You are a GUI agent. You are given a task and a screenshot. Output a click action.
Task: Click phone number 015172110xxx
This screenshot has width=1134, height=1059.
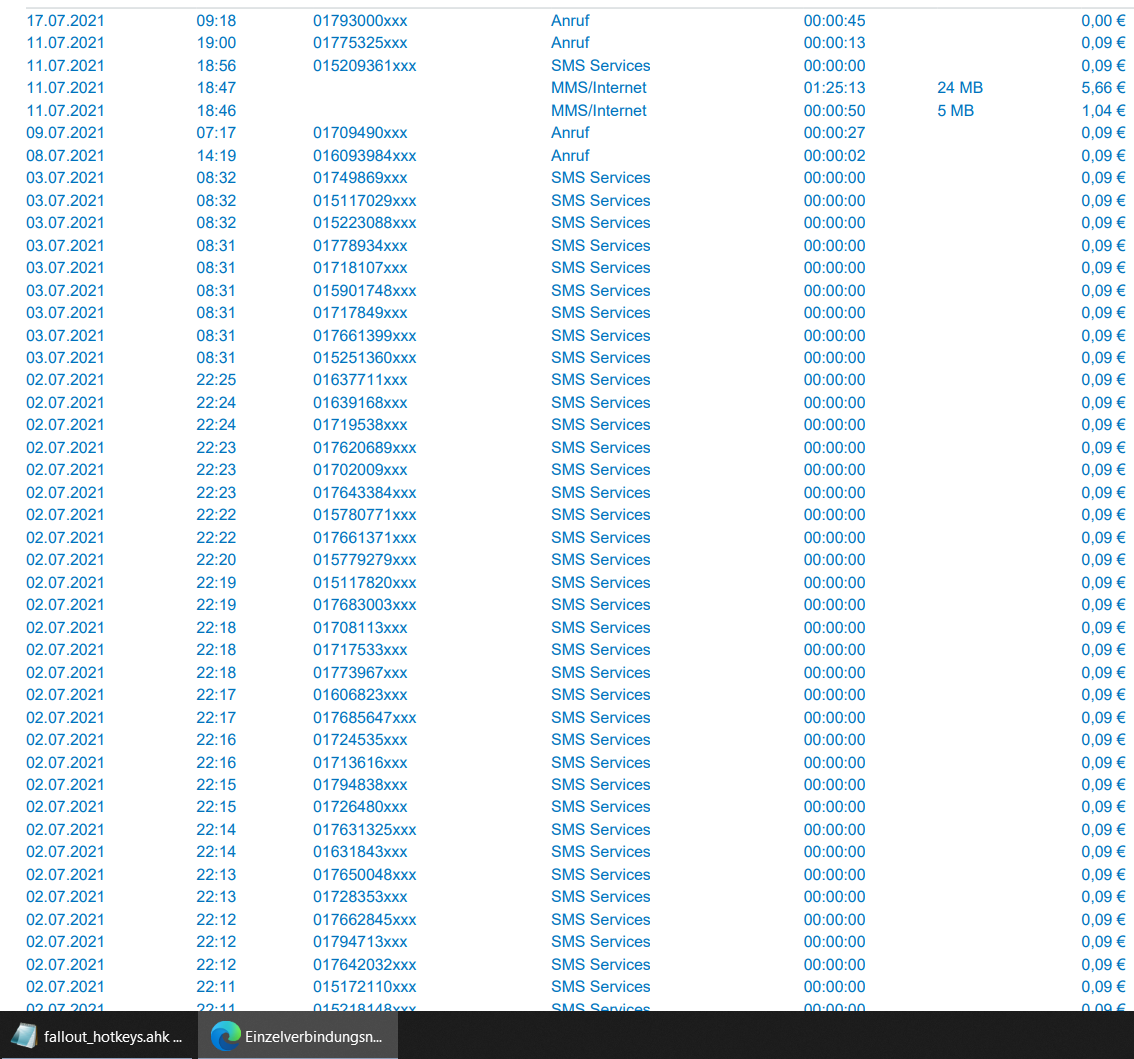click(x=364, y=986)
